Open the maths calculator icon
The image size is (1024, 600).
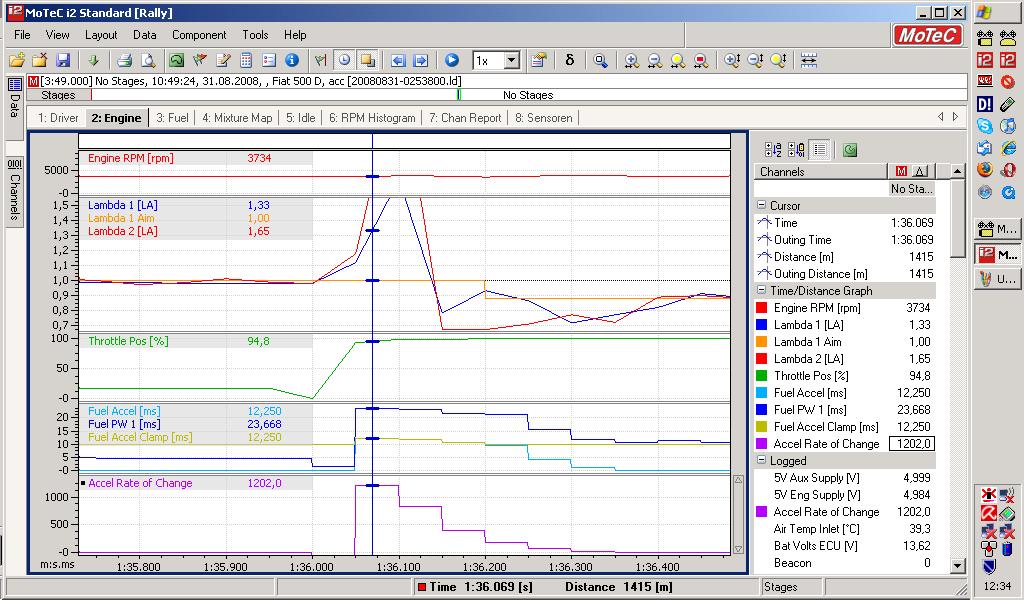[246, 61]
